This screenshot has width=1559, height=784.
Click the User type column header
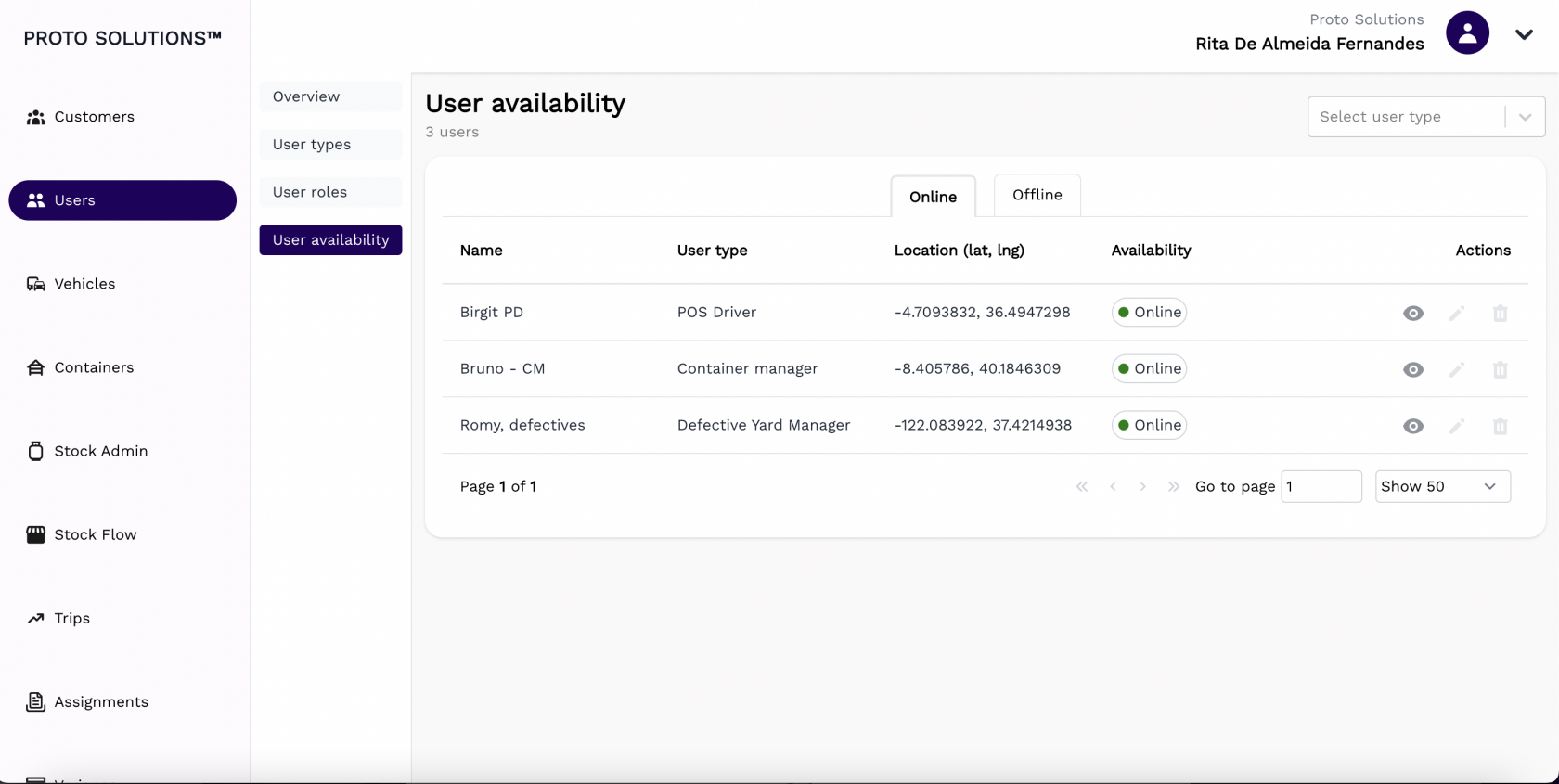[x=712, y=251]
